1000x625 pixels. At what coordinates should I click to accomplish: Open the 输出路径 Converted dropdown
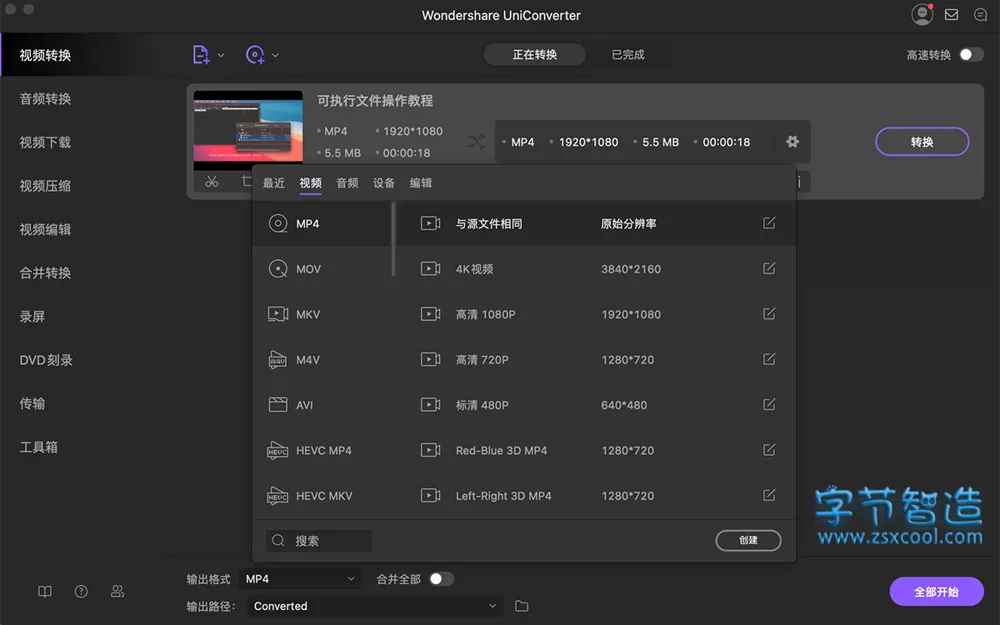click(x=374, y=606)
